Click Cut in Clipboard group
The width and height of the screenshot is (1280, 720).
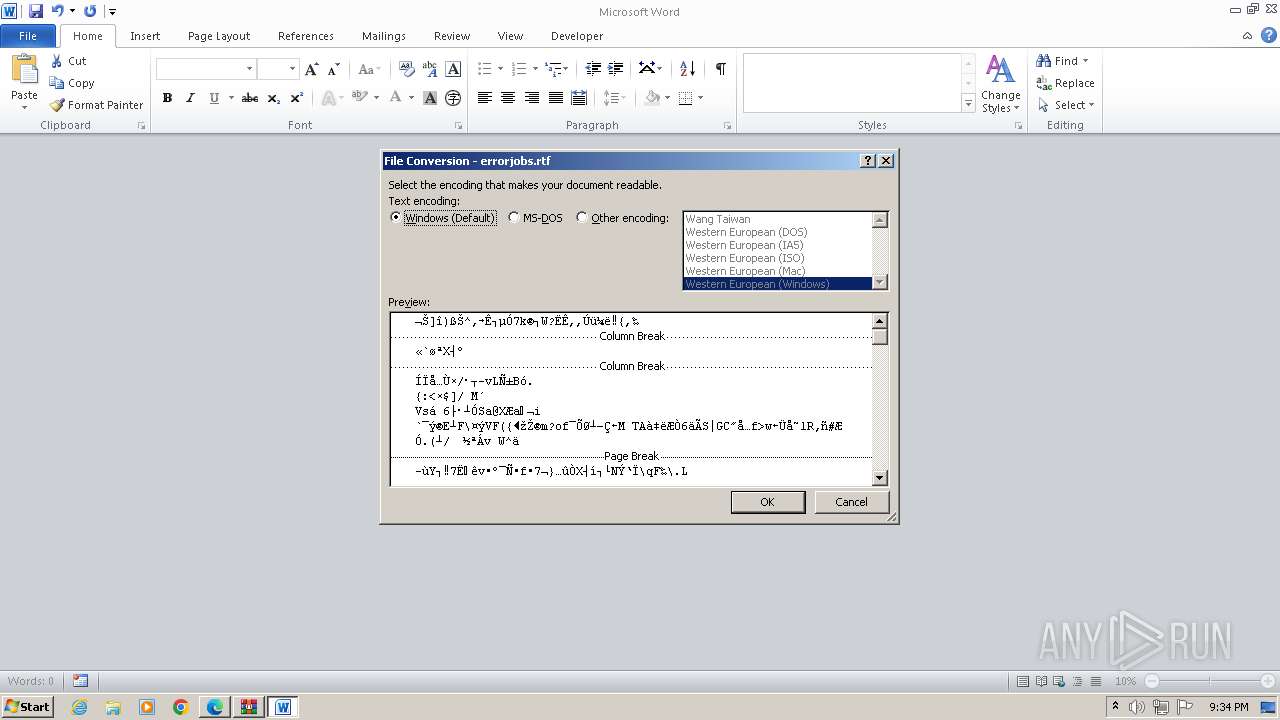[x=69, y=61]
